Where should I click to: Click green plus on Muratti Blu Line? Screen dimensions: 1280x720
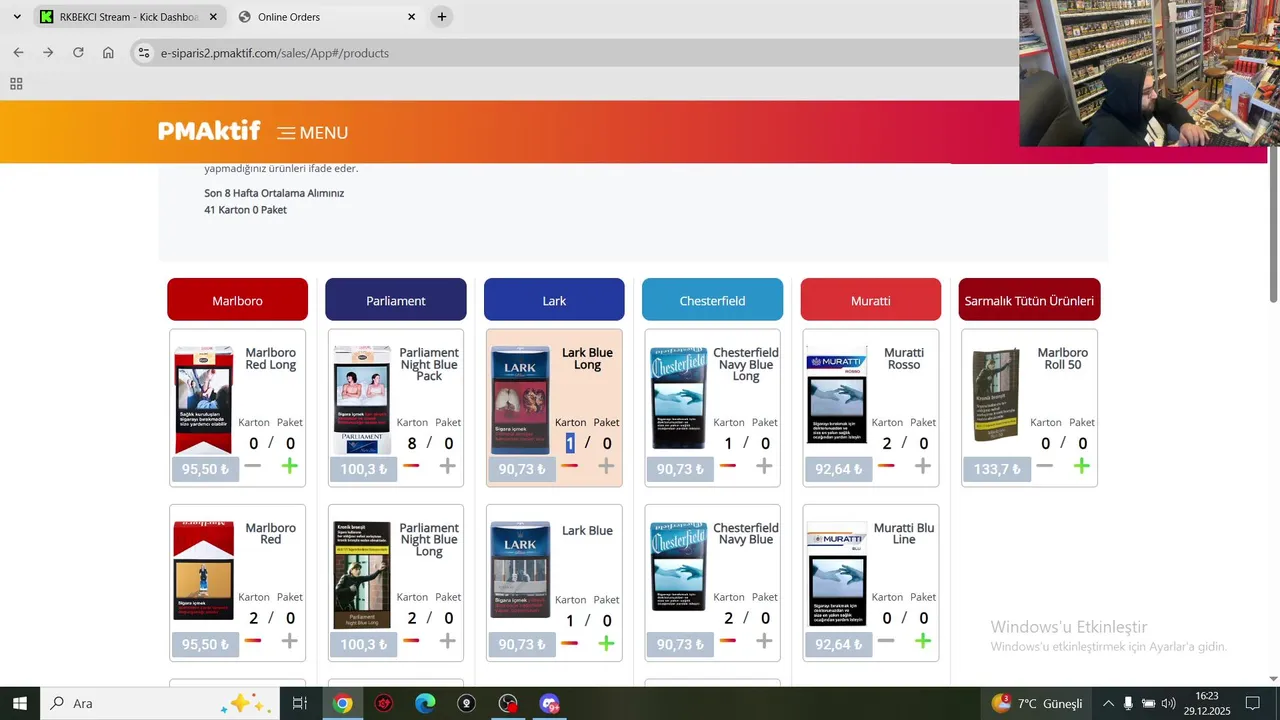922,641
